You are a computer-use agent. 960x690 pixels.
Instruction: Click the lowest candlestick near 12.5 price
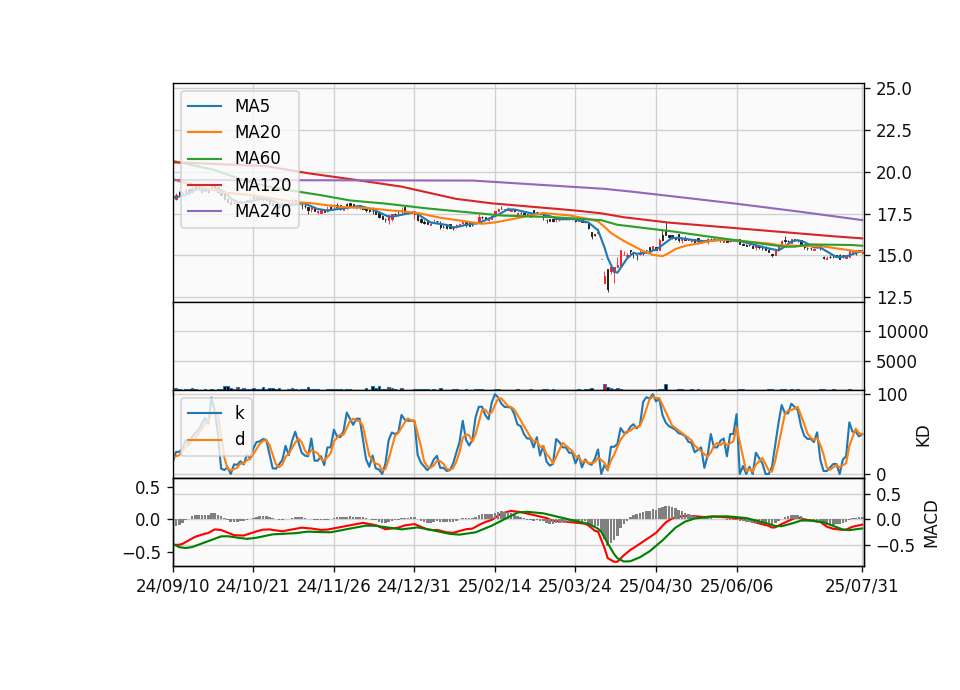[x=608, y=280]
